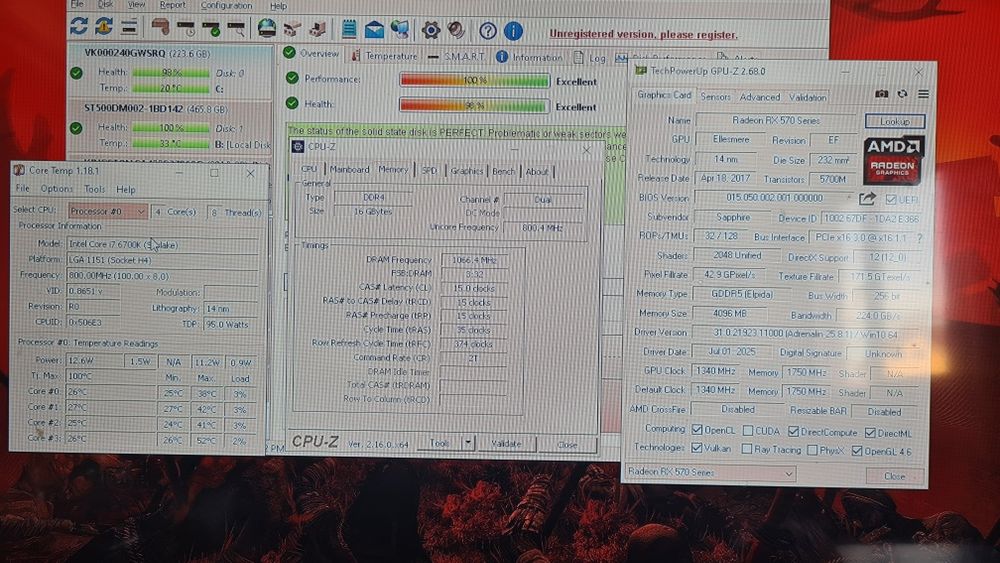Screen dimensions: 1000x563
Task: Switch to the Advanced tab in GPU-Z
Action: coord(760,98)
